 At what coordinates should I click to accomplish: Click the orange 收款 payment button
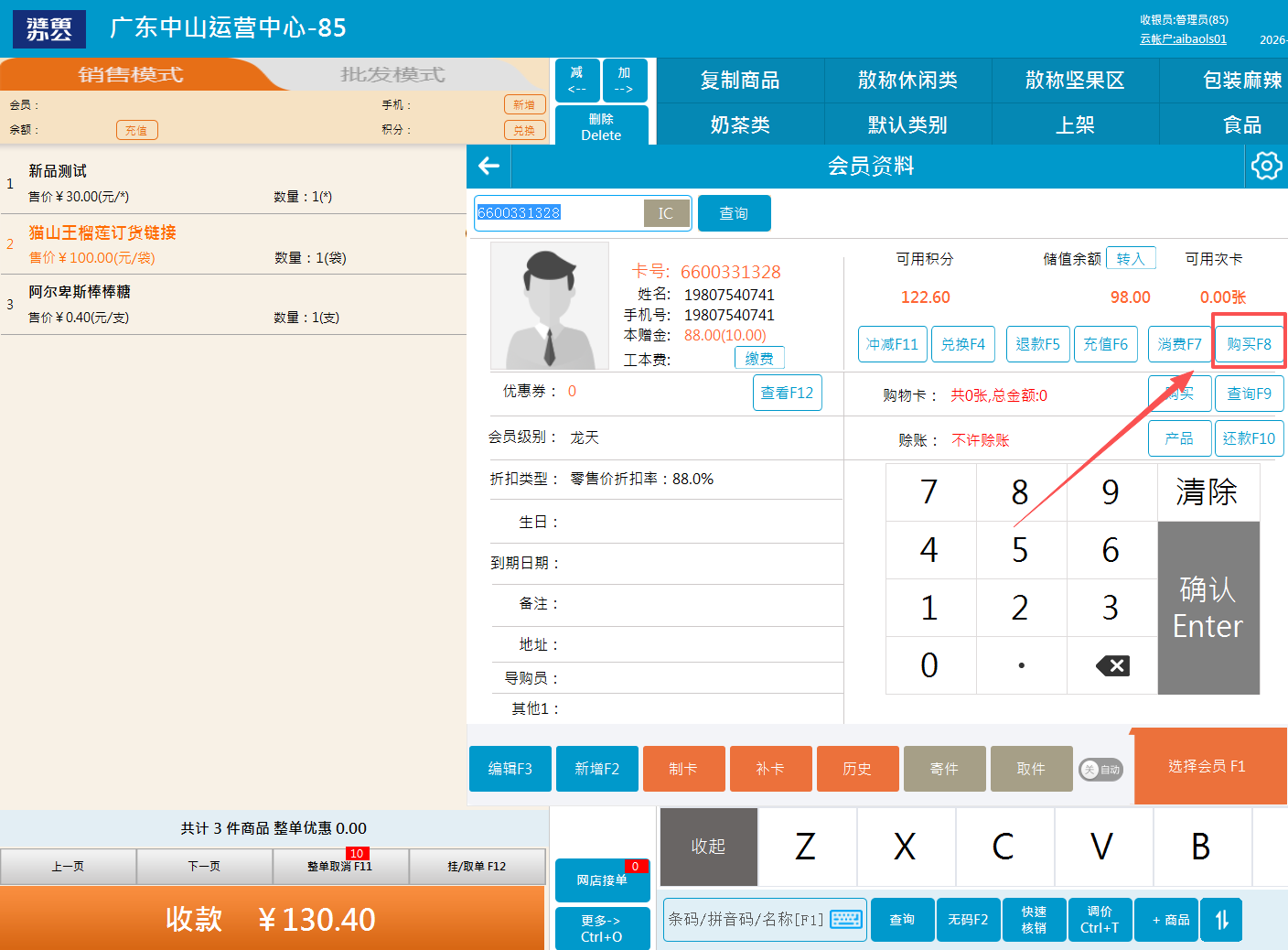273,919
